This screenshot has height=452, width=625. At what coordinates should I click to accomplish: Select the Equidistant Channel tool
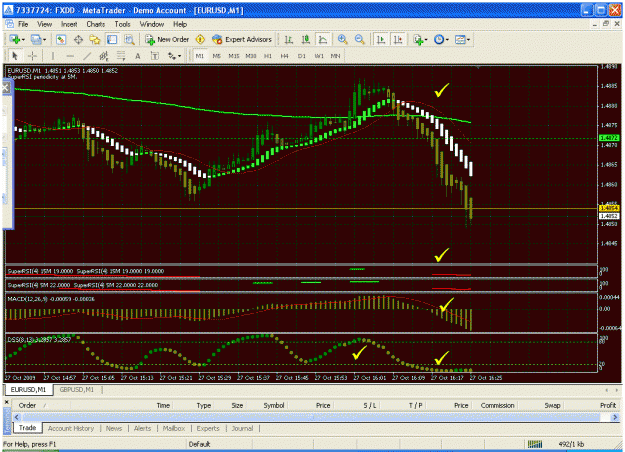pyautogui.click(x=104, y=56)
